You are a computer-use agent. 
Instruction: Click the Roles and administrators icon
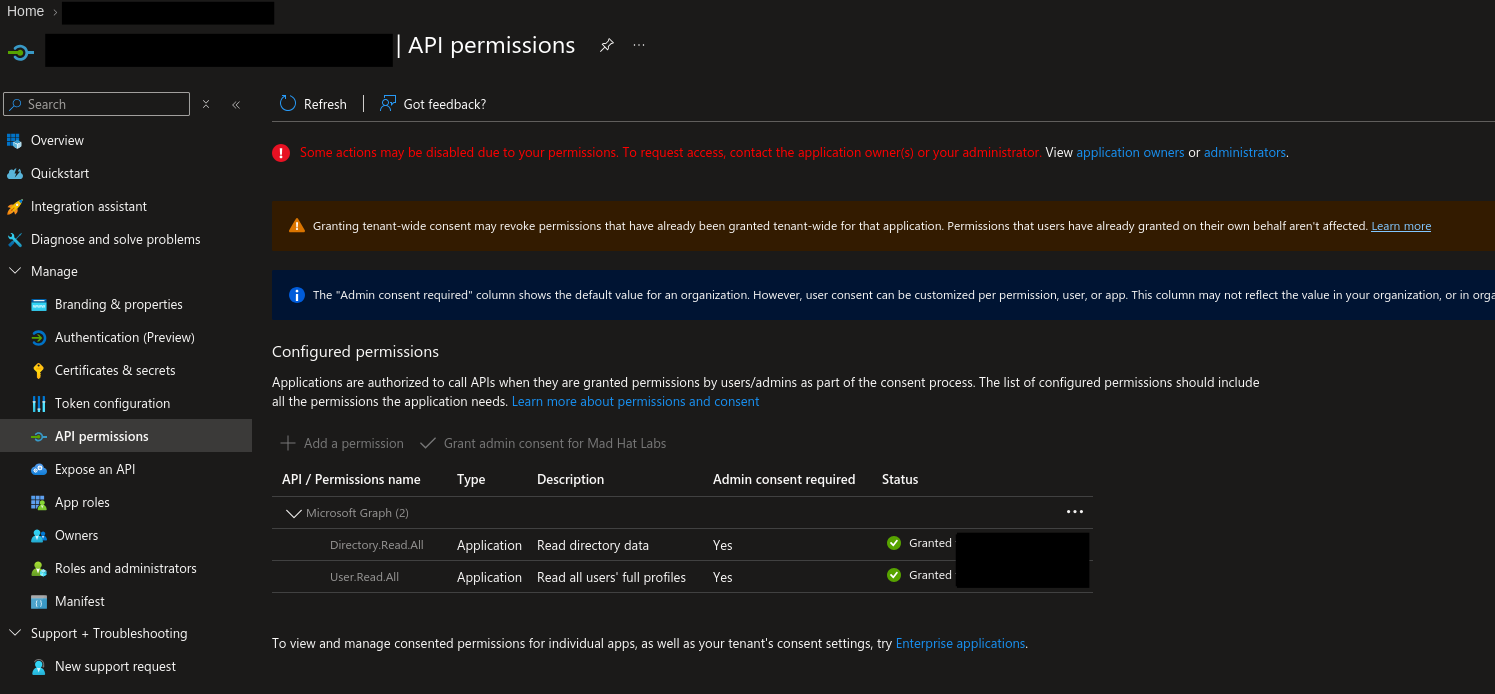(39, 568)
